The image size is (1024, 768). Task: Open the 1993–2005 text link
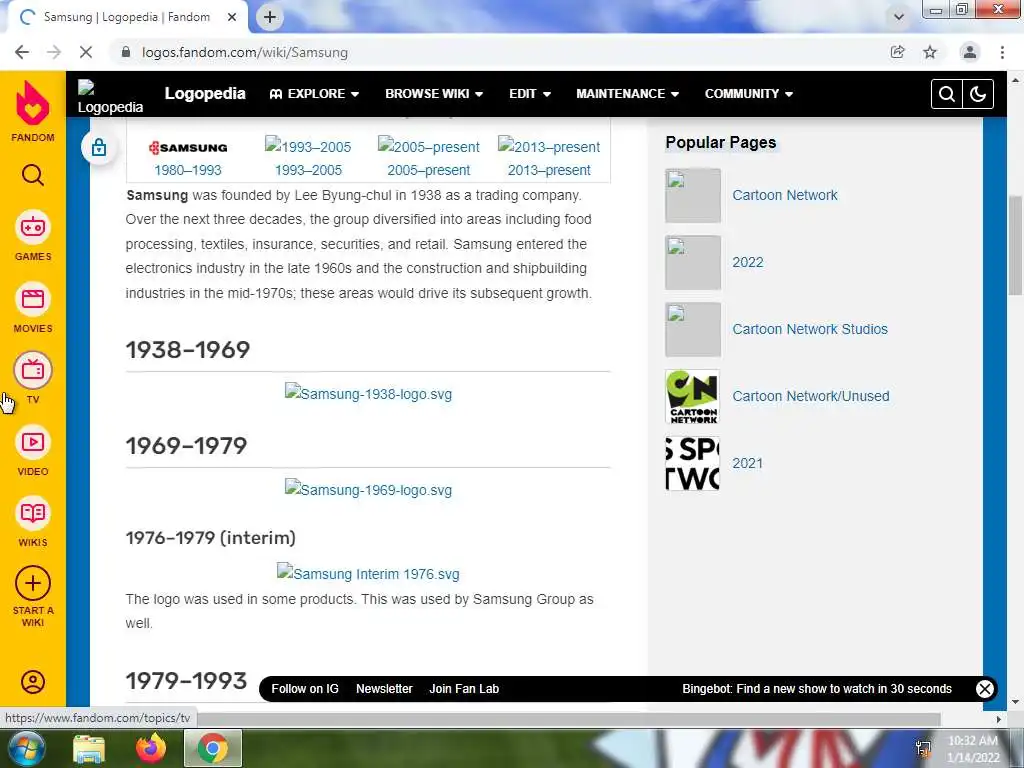tap(308, 170)
